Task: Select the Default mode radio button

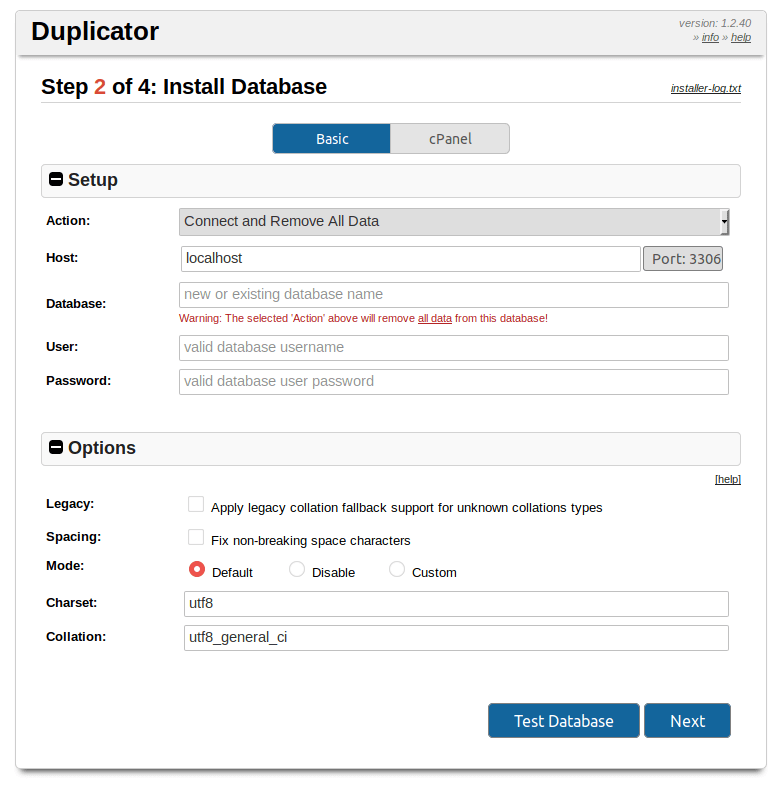Action: pyautogui.click(x=197, y=570)
